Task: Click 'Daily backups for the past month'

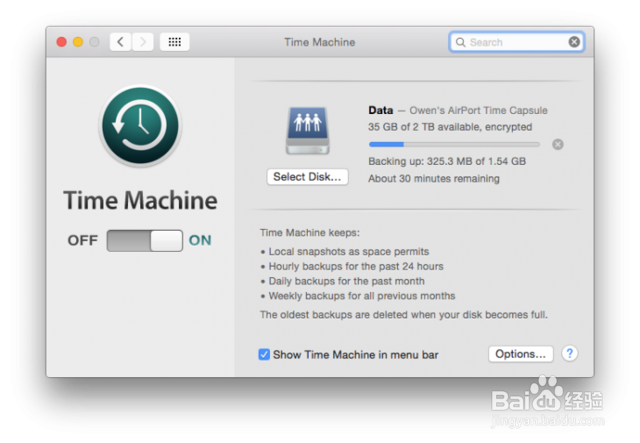Action: [347, 281]
